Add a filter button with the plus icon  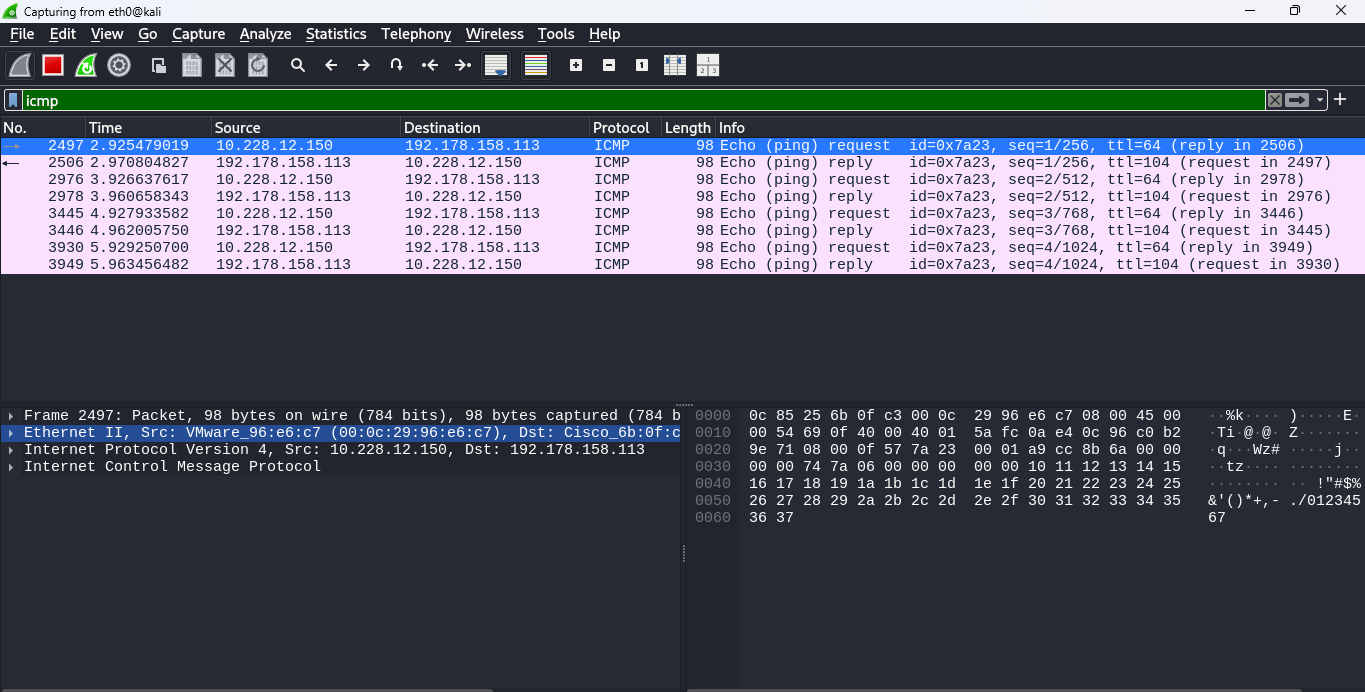1340,99
